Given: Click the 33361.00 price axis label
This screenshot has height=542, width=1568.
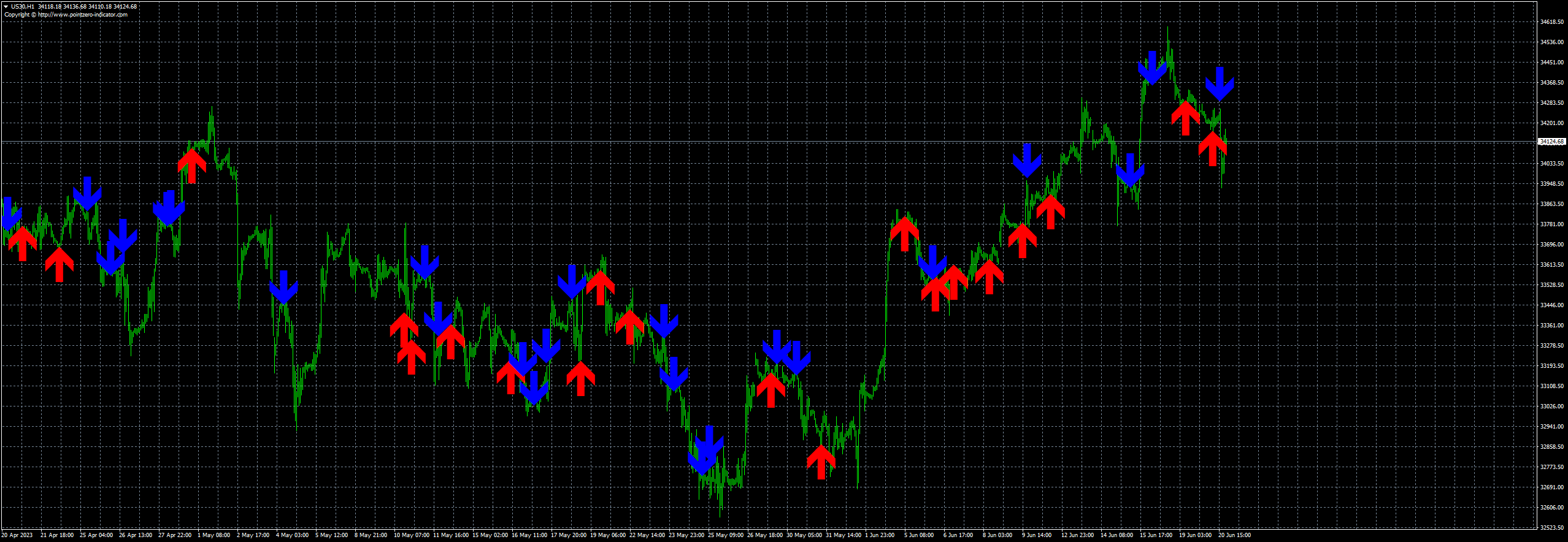Looking at the screenshot, I should click(x=1553, y=326).
